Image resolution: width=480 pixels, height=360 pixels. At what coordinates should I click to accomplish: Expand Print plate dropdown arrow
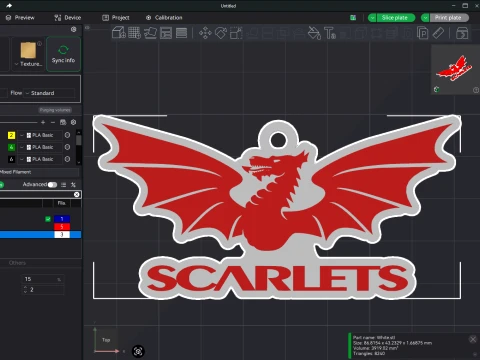[x=425, y=18]
